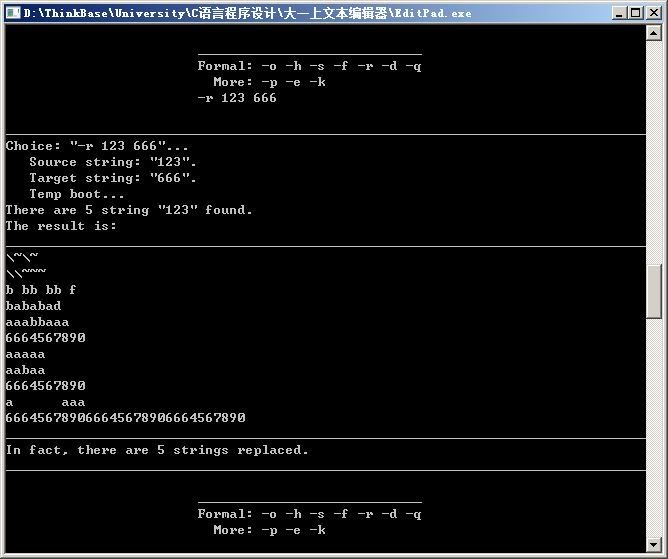Click the scrollbar up arrow
668x559 pixels.
click(654, 33)
